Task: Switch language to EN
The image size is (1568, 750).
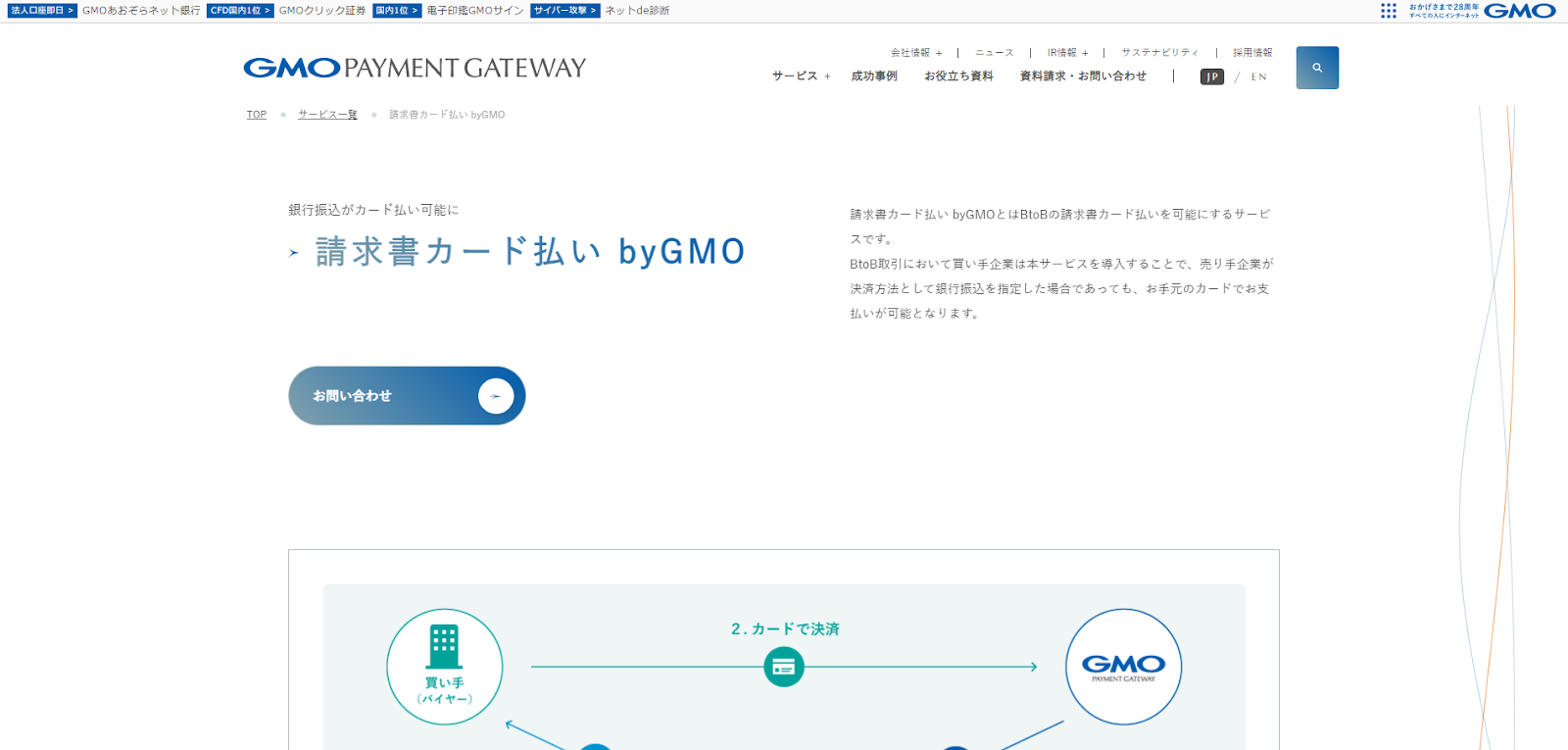Action: pos(1259,76)
